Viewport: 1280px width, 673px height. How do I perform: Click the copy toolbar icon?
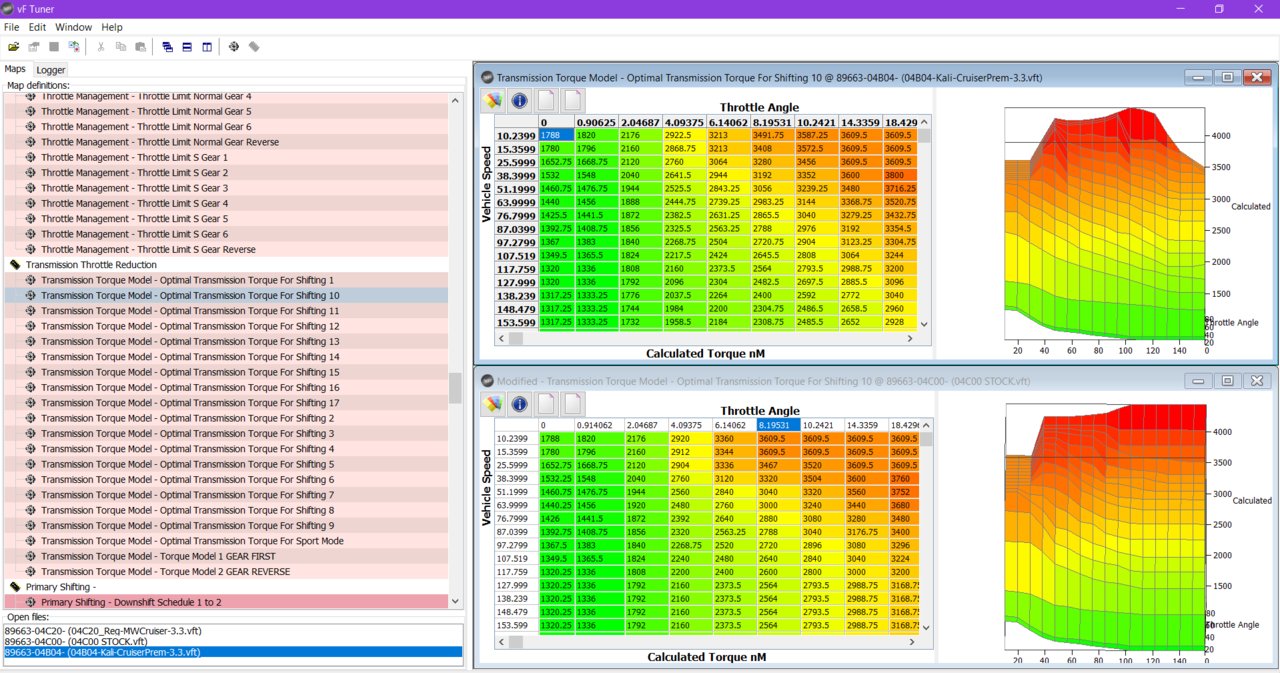click(121, 47)
